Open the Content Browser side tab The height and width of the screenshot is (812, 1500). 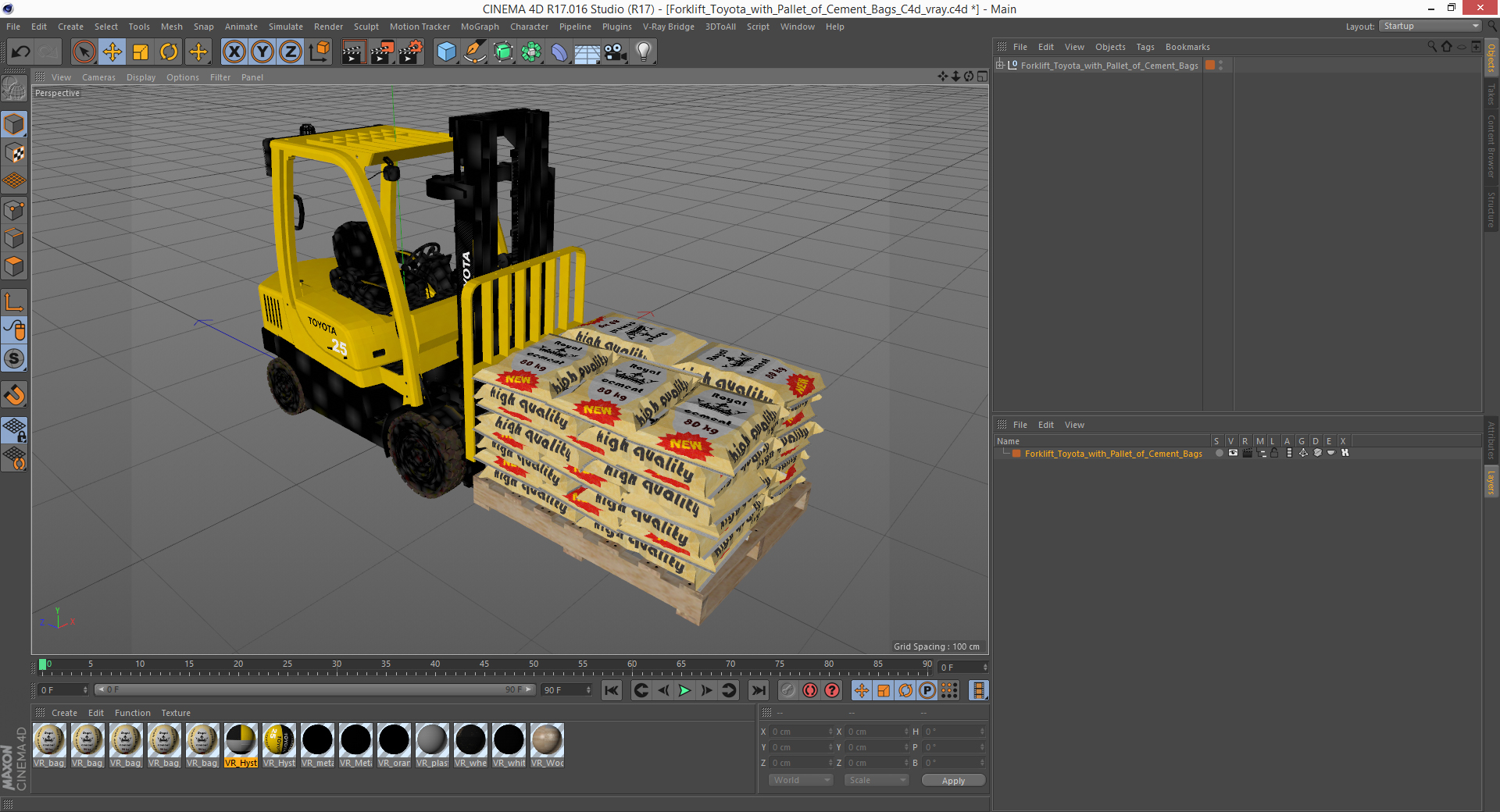[1491, 146]
